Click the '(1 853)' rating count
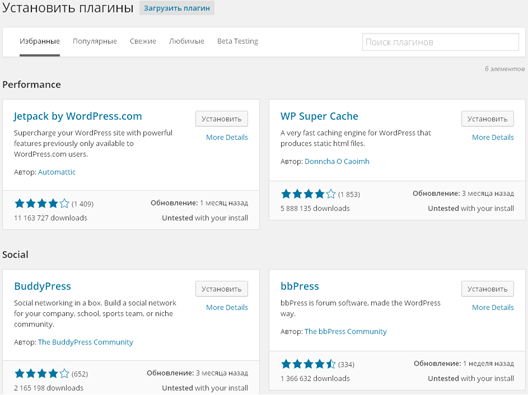 click(x=349, y=194)
